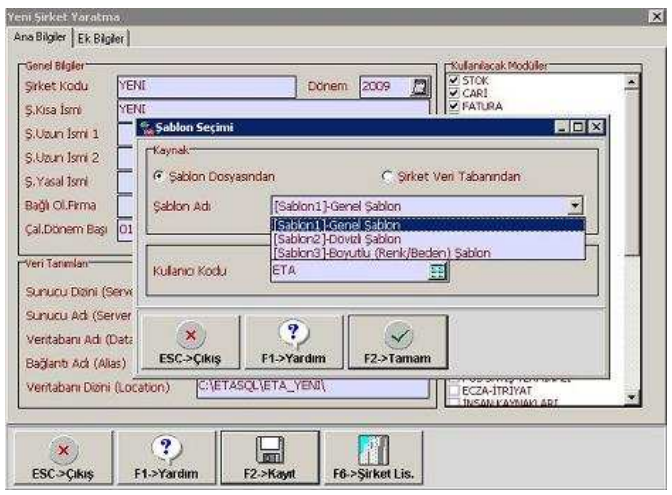Click the grid icon in Kullanıcı Kodu field

pyautogui.click(x=436, y=271)
